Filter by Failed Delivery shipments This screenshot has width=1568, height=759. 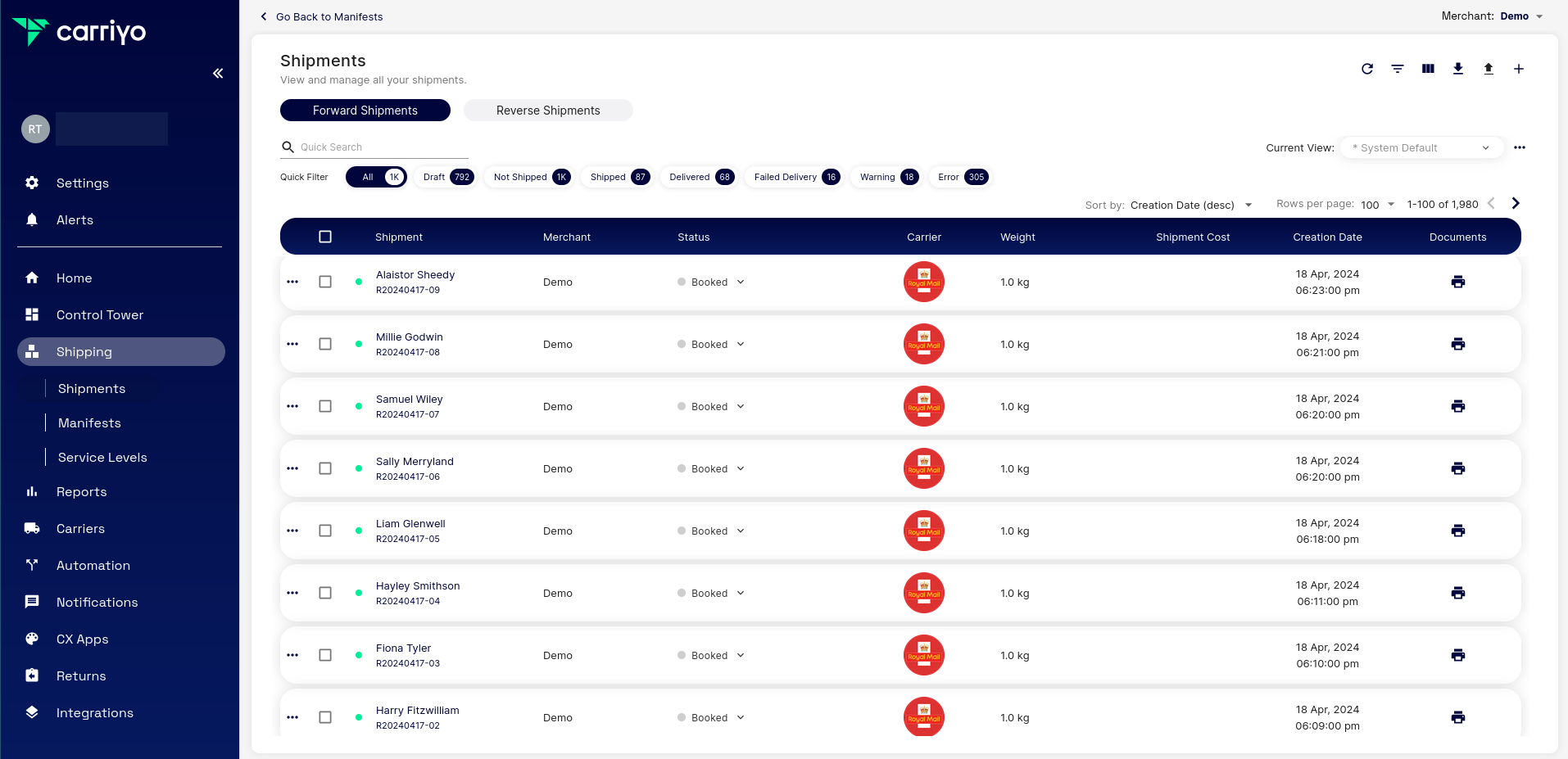pyautogui.click(x=795, y=177)
